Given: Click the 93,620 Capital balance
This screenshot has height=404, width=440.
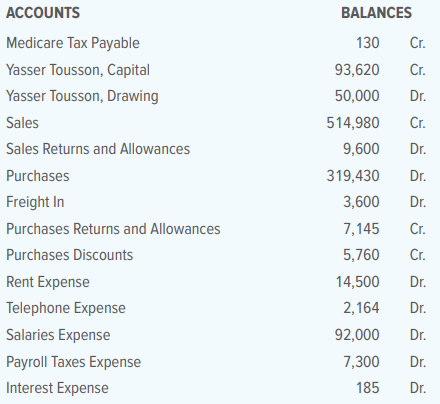Looking at the screenshot, I should 357,70.
